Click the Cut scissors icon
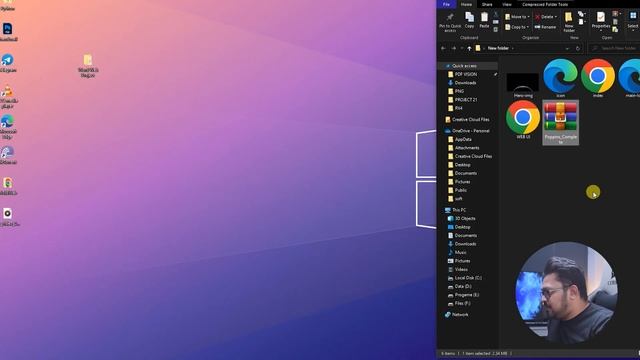This screenshot has height=360, width=640. (x=496, y=15)
